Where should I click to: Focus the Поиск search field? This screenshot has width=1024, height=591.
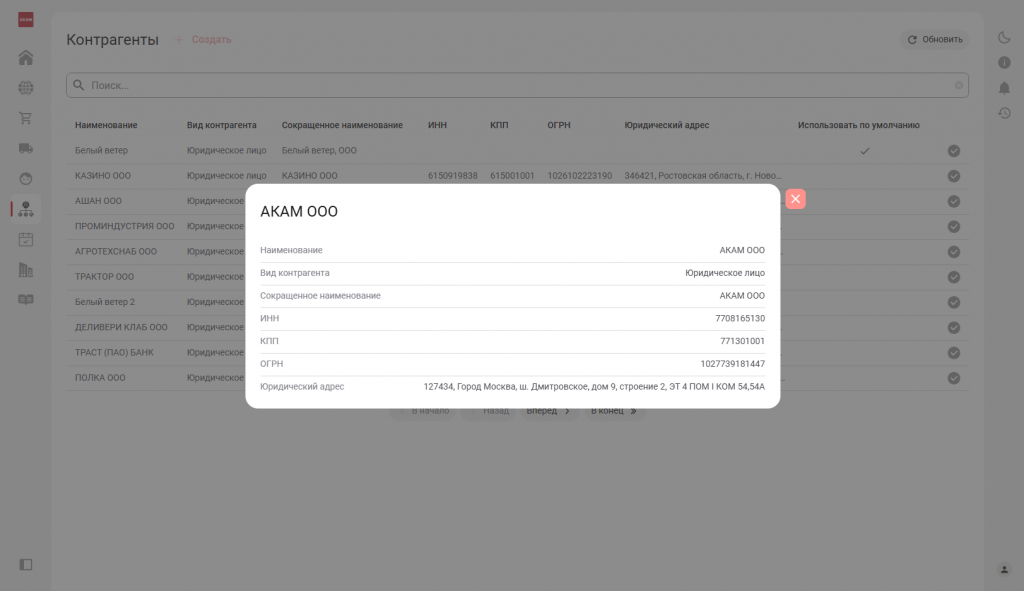517,85
